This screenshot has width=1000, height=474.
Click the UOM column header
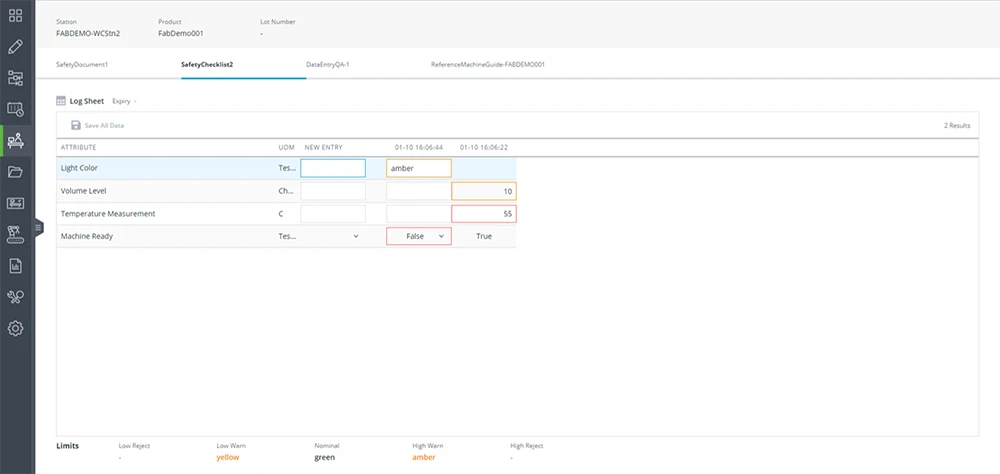click(287, 147)
